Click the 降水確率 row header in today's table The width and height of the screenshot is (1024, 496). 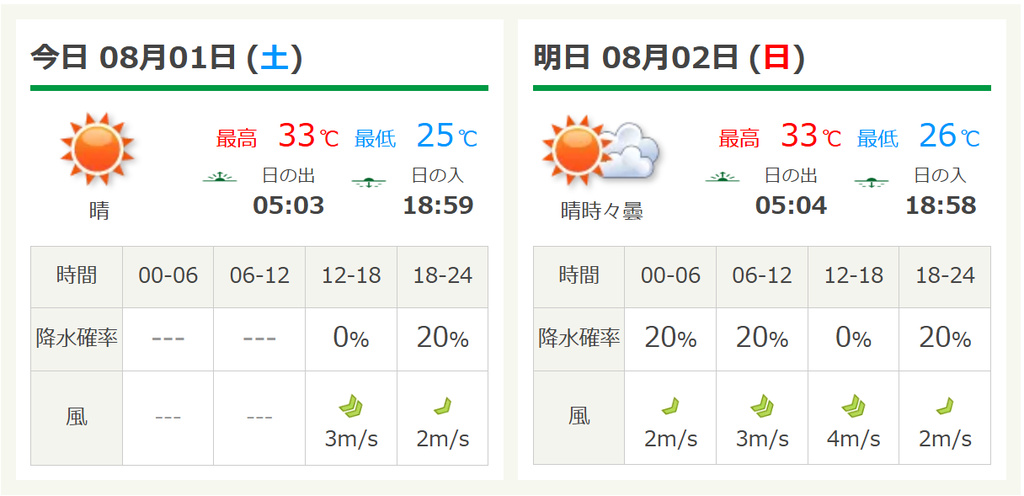pyautogui.click(x=76, y=339)
